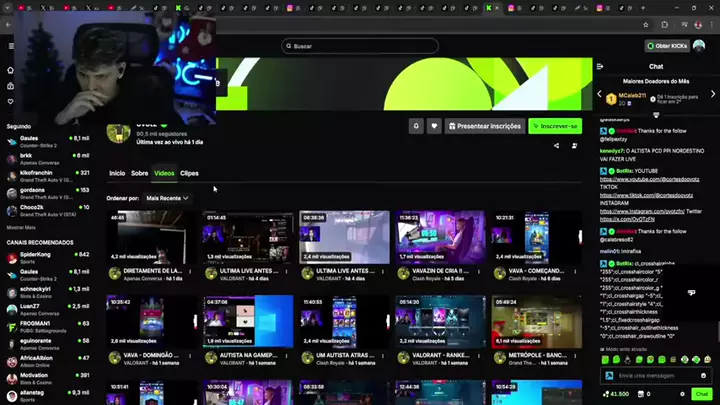Expand followed list with Mostrar Mais
Viewport: 720px width, 405px height.
[x=22, y=227]
